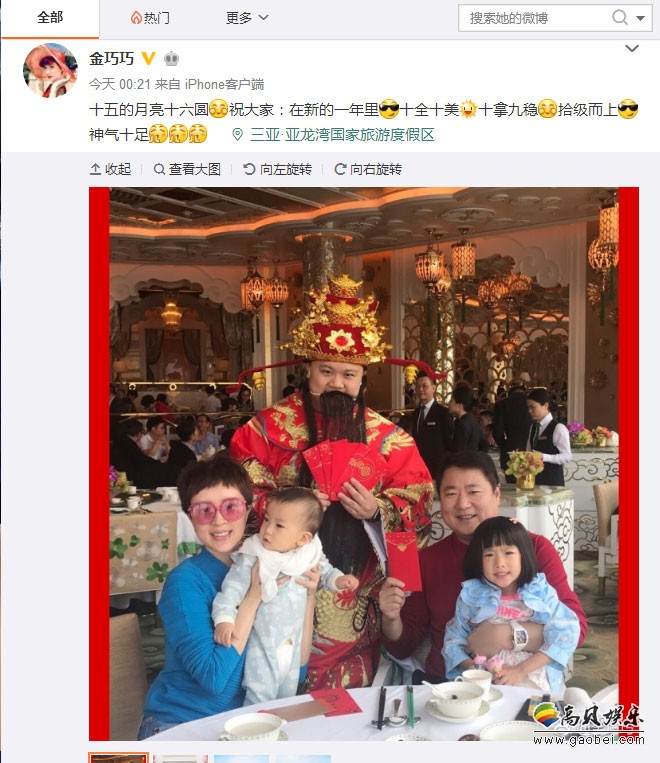Open the search options dropdown arrow

click(641, 18)
